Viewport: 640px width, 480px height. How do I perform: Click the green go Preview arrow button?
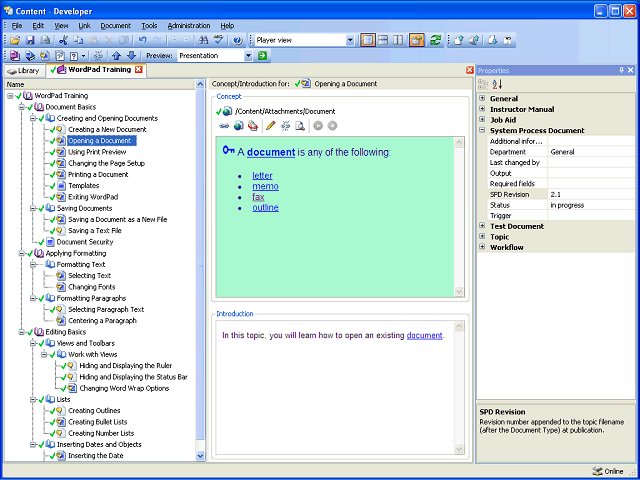click(262, 56)
